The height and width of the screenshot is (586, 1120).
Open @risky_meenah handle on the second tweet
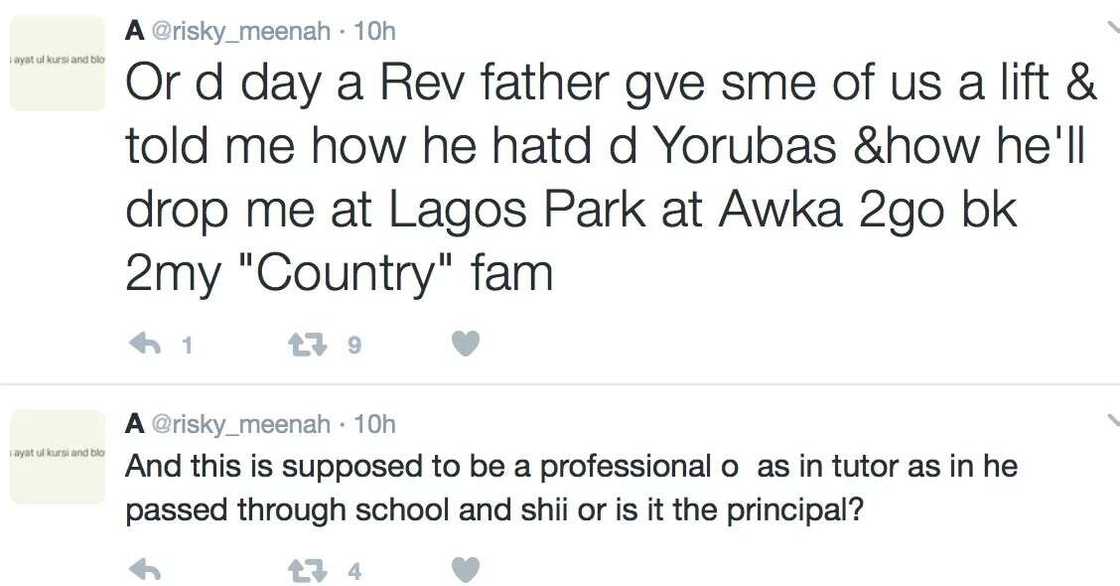tap(240, 425)
